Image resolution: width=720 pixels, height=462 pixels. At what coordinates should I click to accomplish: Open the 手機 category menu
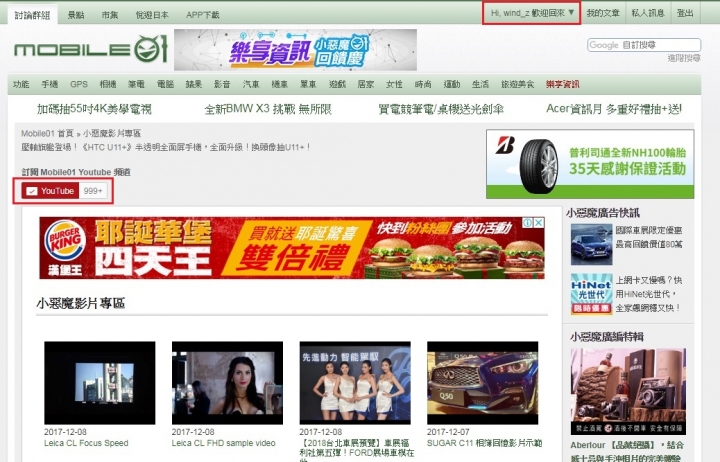[x=50, y=84]
